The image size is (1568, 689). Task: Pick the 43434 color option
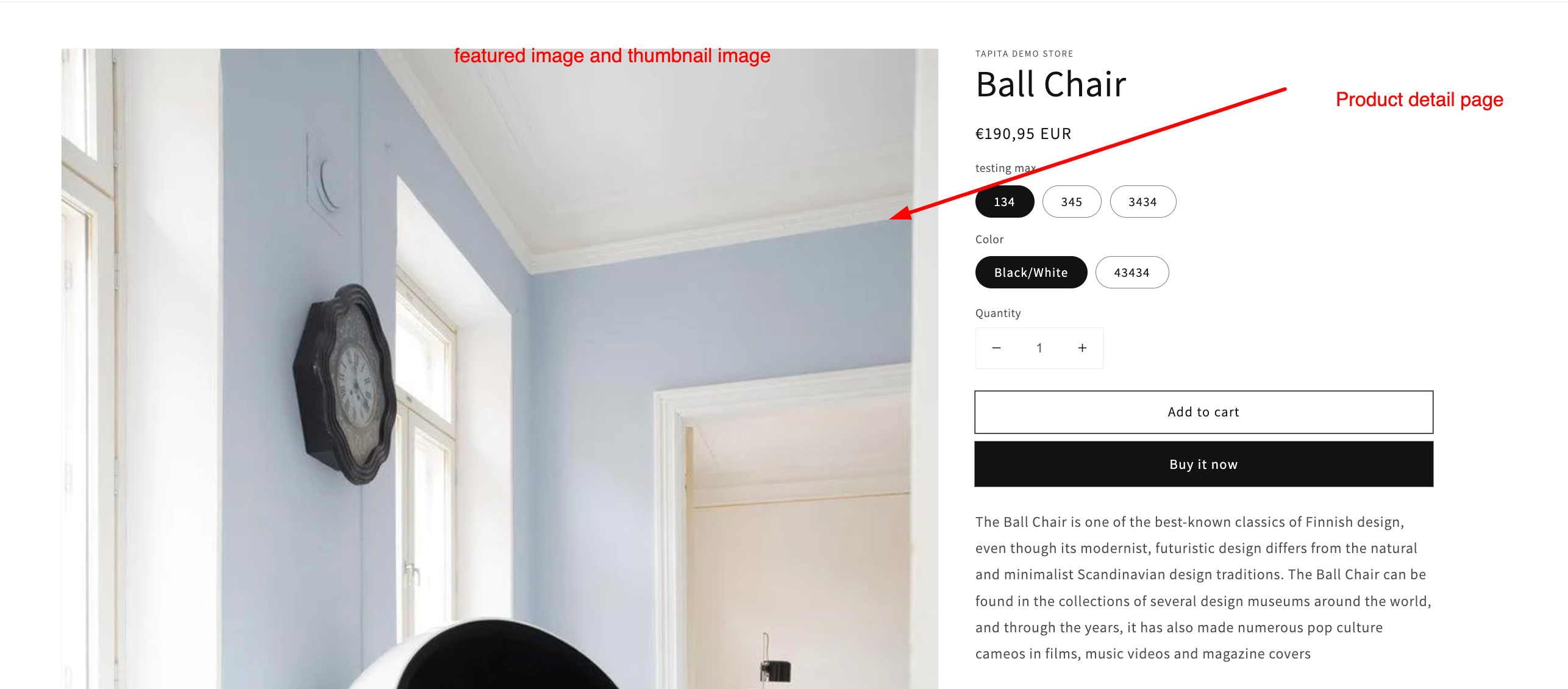(1131, 273)
